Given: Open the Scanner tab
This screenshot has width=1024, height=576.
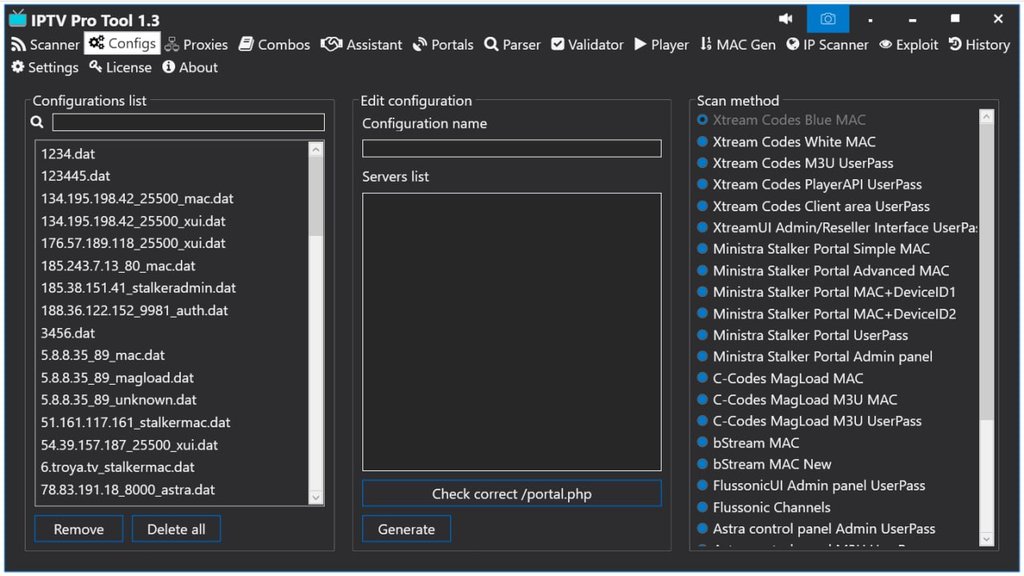Looking at the screenshot, I should (45, 44).
